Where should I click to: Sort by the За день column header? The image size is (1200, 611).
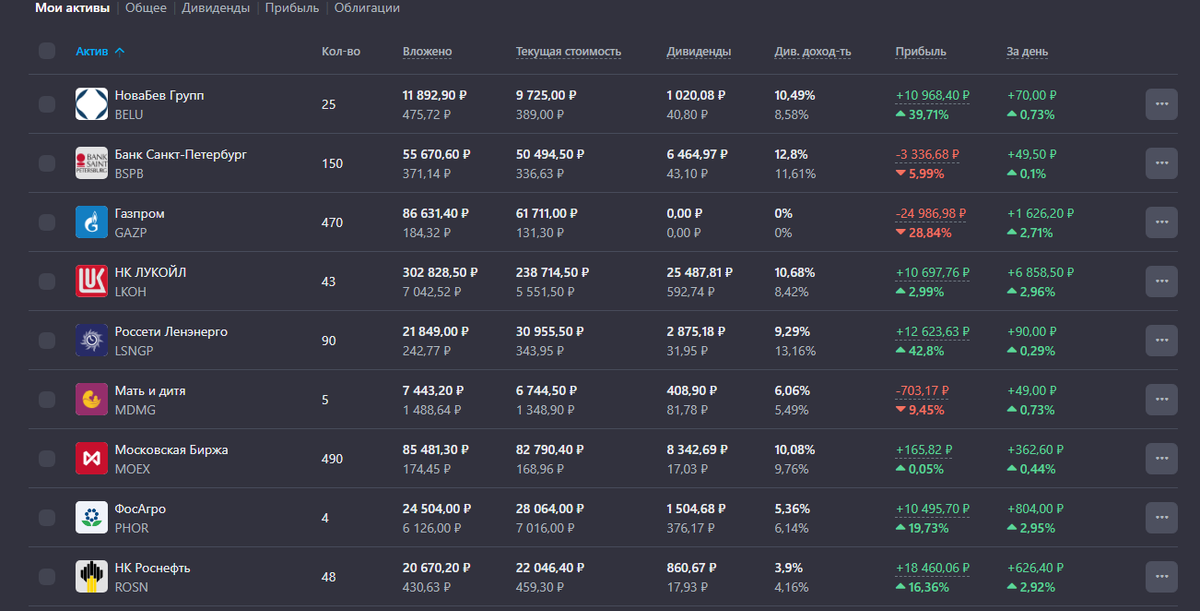coord(1027,51)
